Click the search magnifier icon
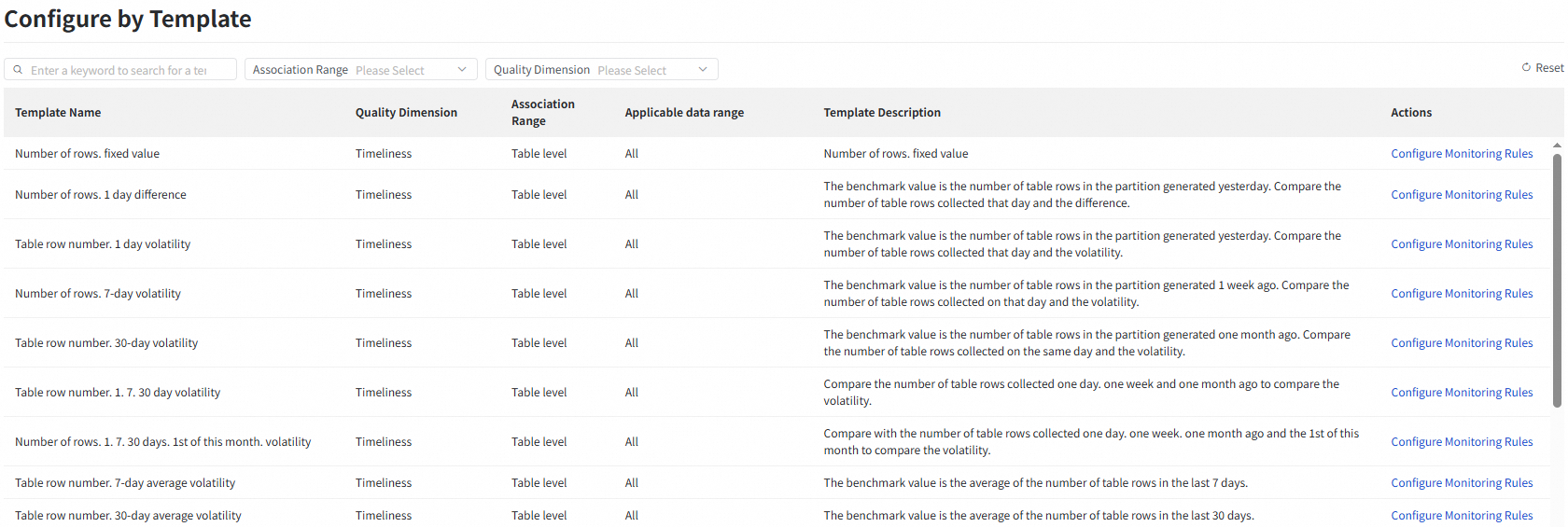This screenshot has height=527, width=1568. click(x=18, y=70)
